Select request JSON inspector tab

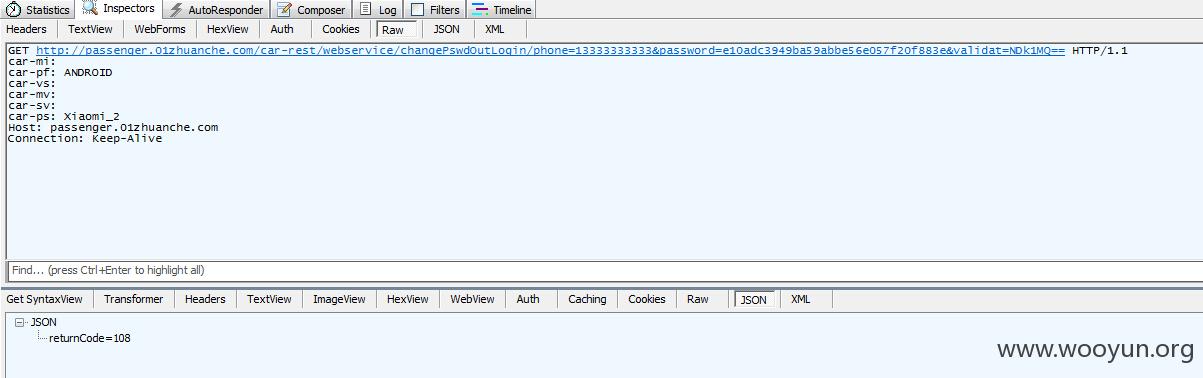(x=447, y=30)
